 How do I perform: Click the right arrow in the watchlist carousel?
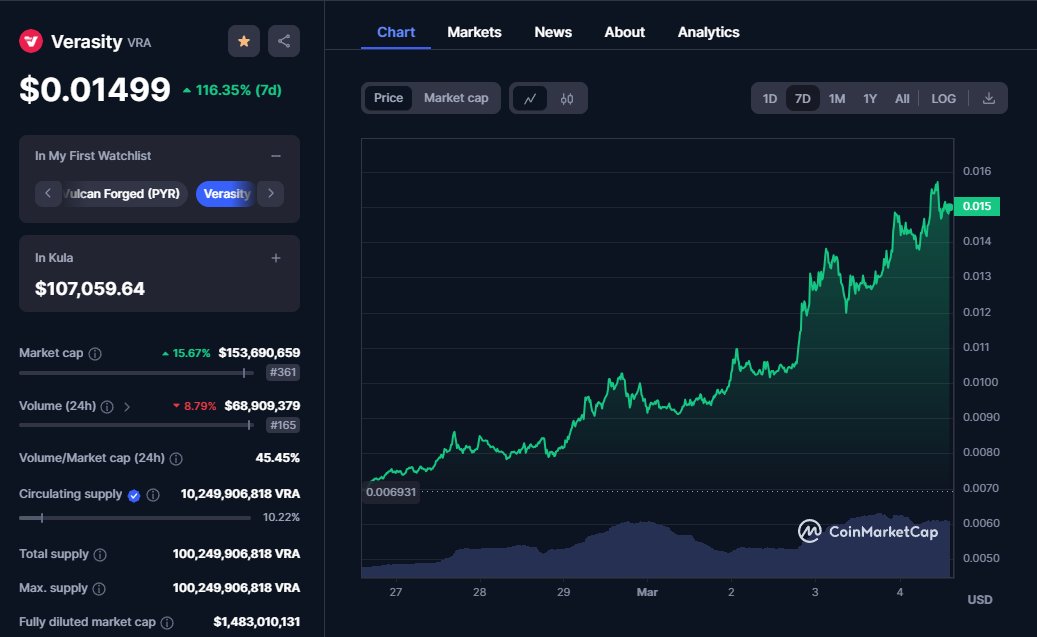point(270,193)
